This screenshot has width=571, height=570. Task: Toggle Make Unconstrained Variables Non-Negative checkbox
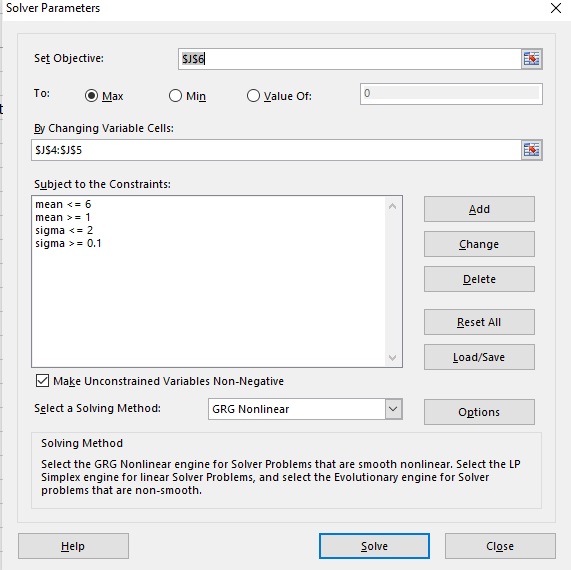click(42, 381)
